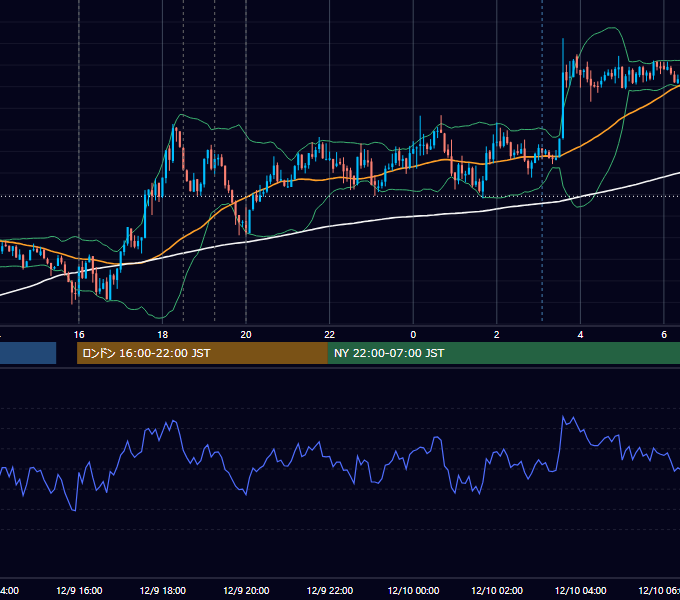Click the '12/9 22:00' indicator time label

pyautogui.click(x=330, y=590)
